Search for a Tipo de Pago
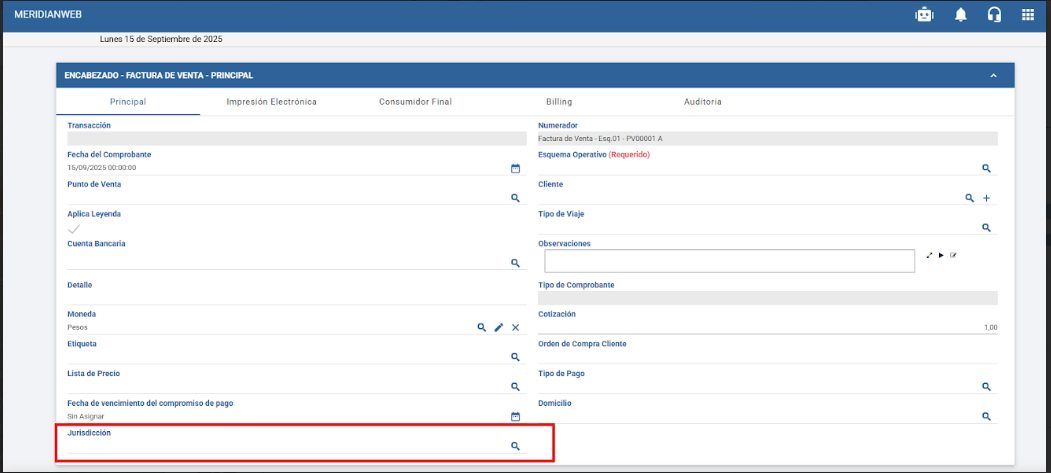Viewport: 1051px width, 473px height. (987, 387)
